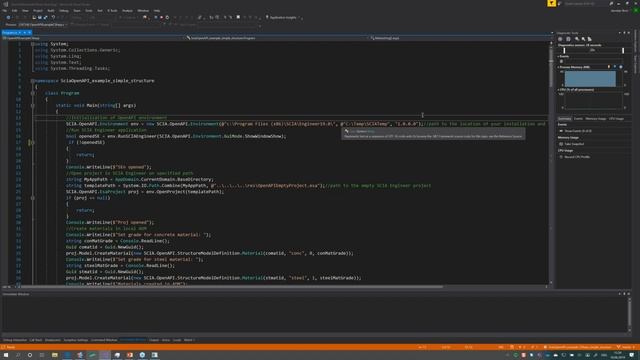
Task: Open the Debug menu
Action: coord(64,11)
